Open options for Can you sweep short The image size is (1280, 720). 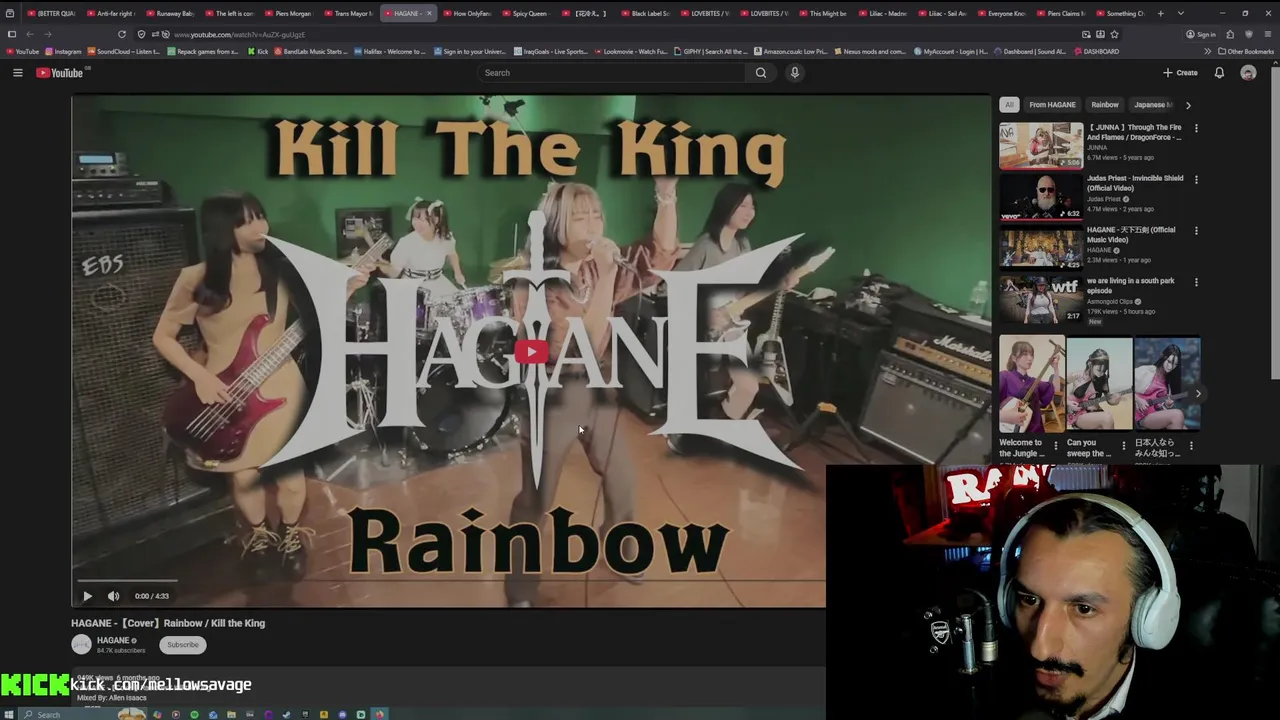coord(1123,445)
